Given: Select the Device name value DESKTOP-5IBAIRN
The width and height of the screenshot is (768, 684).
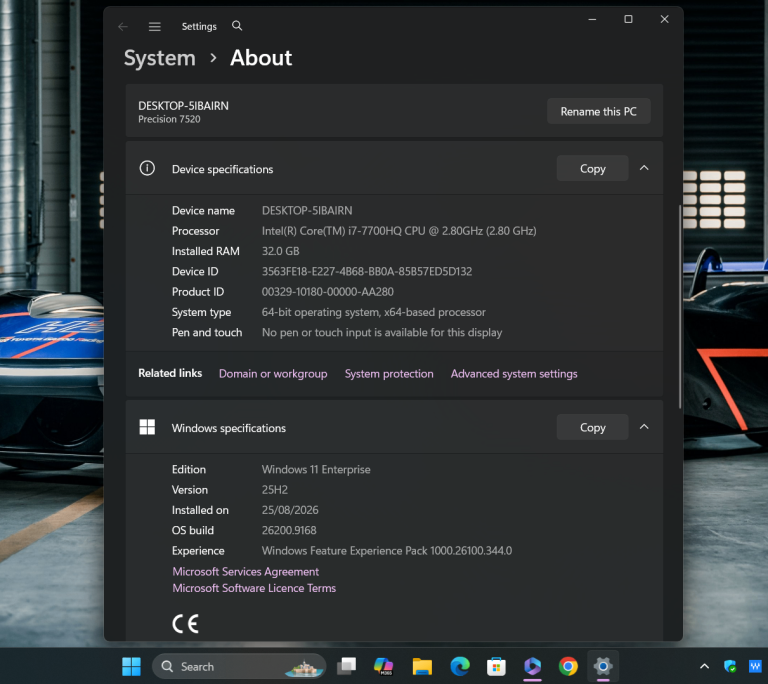Looking at the screenshot, I should [307, 211].
